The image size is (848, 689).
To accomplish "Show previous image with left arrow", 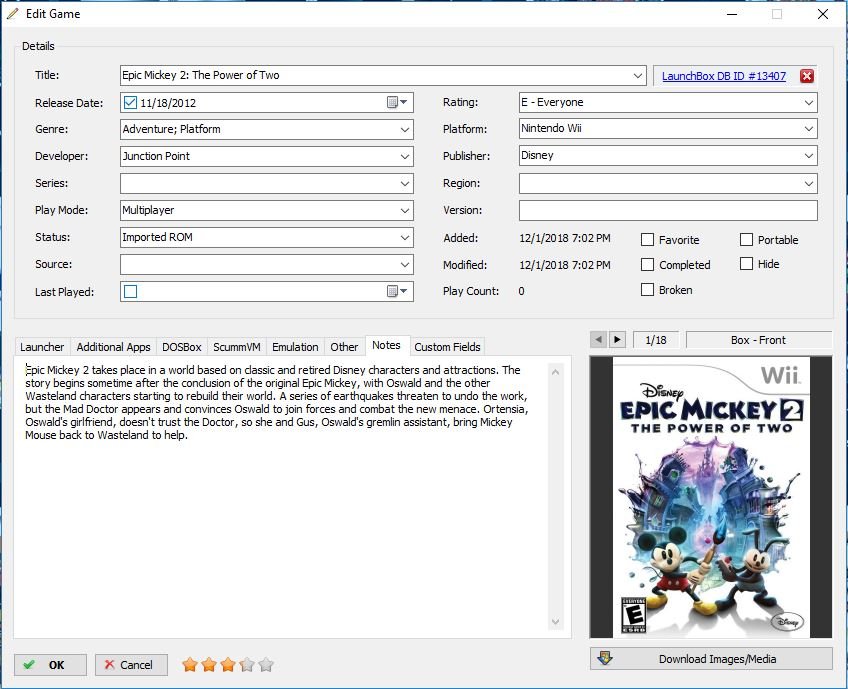I will (x=598, y=340).
